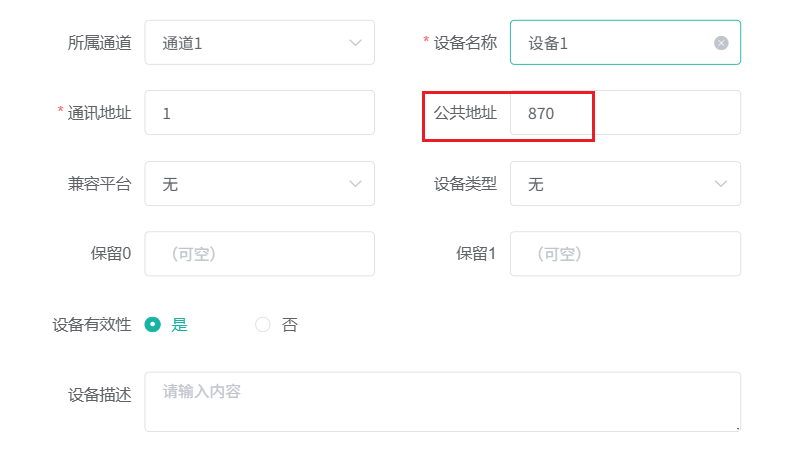Click the 设备描述 label

(x=100, y=394)
